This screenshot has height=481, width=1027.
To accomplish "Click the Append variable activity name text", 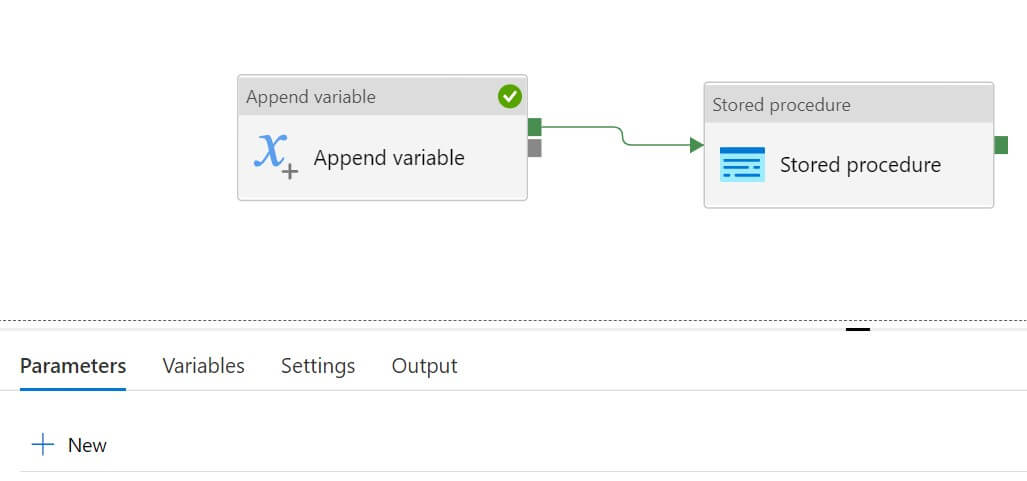I will tap(389, 158).
